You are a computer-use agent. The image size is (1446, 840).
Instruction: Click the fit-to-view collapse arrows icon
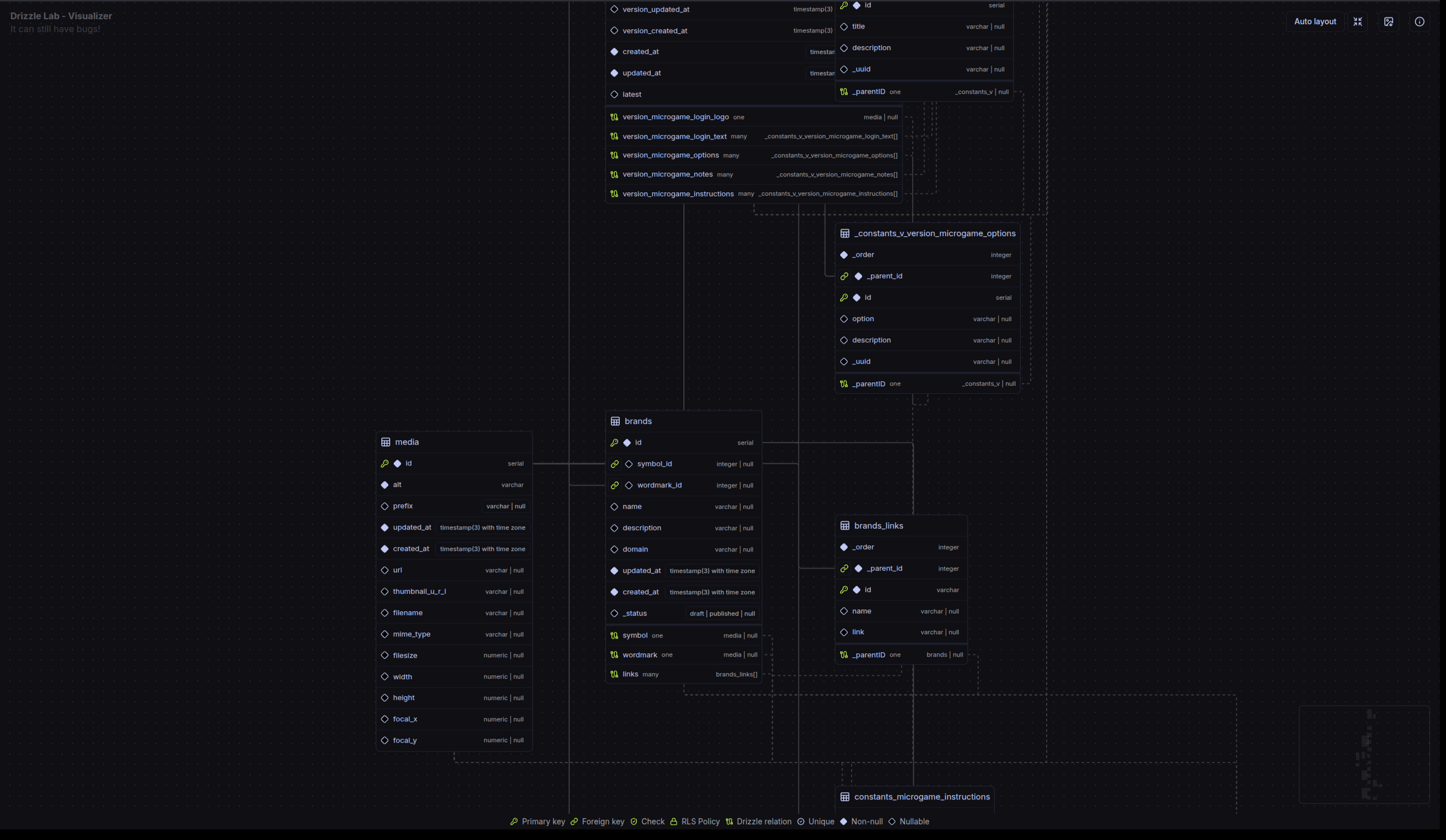pos(1358,22)
